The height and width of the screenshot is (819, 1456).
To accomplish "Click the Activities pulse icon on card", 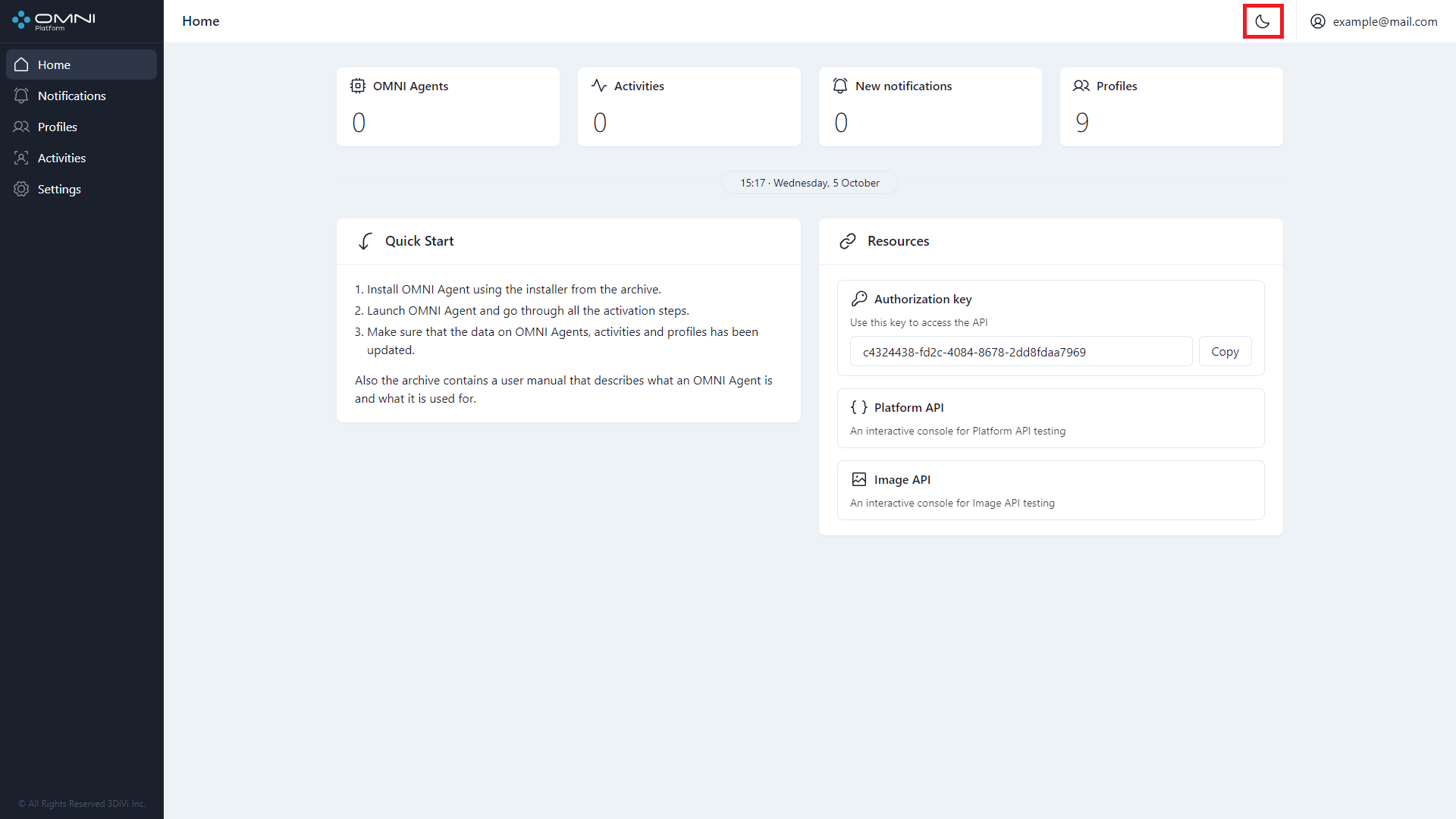I will click(x=599, y=86).
